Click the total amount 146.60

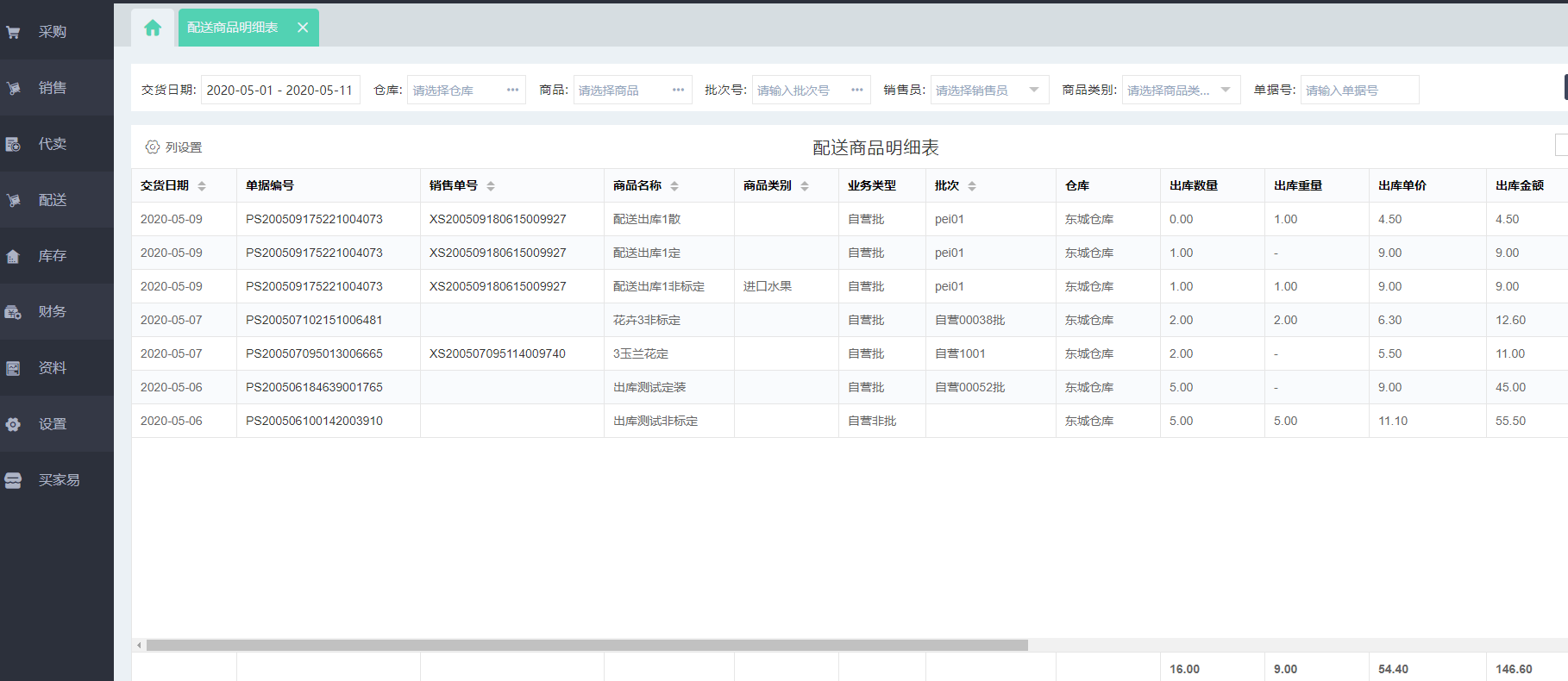tap(1514, 669)
